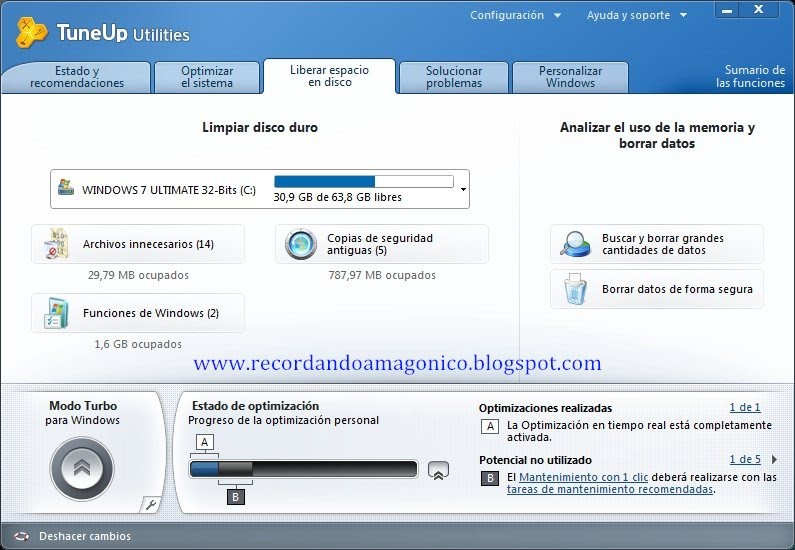Click the optimization progress bar
The image size is (795, 550).
coord(303,469)
